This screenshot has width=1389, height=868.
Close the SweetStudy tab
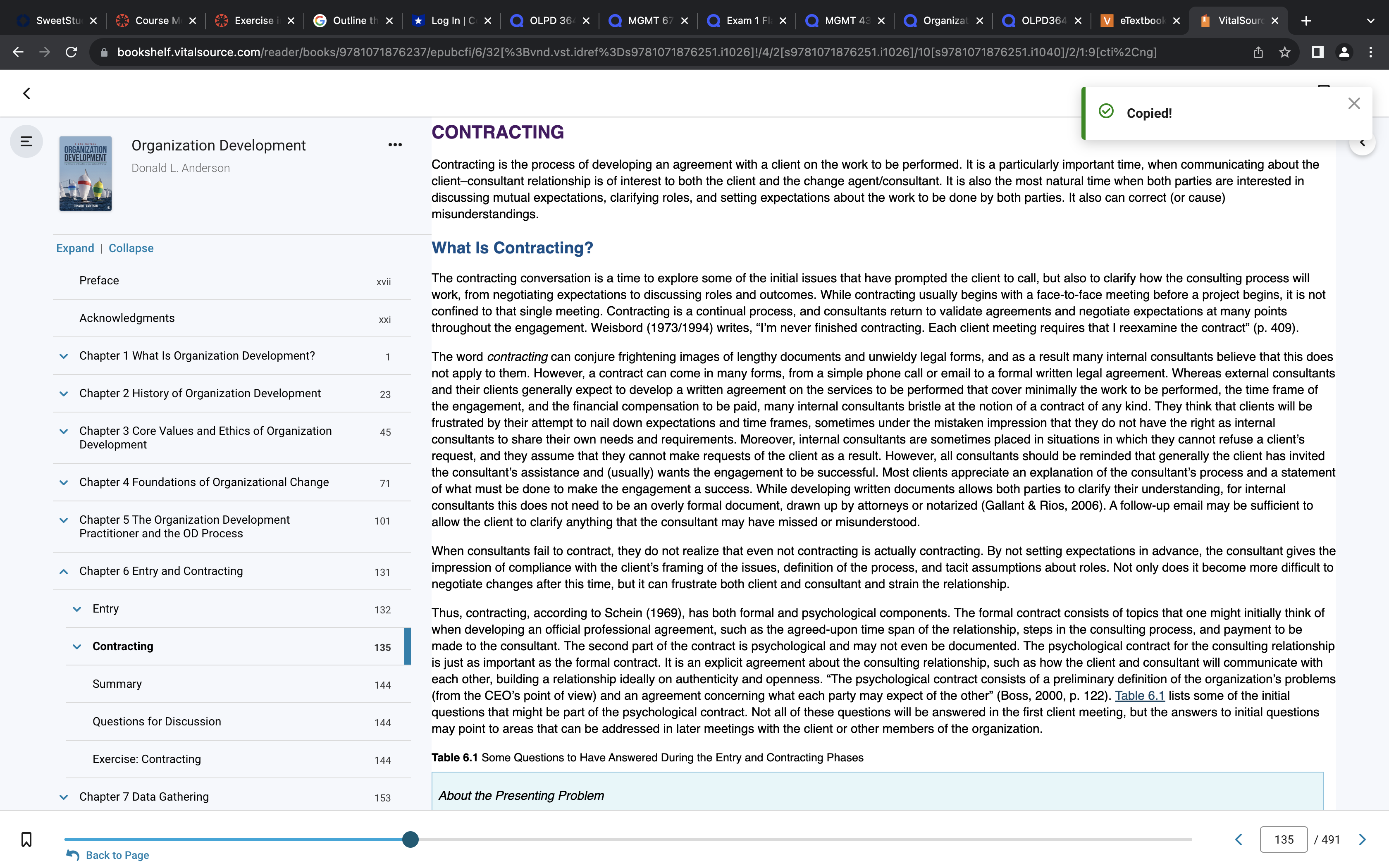[x=93, y=21]
